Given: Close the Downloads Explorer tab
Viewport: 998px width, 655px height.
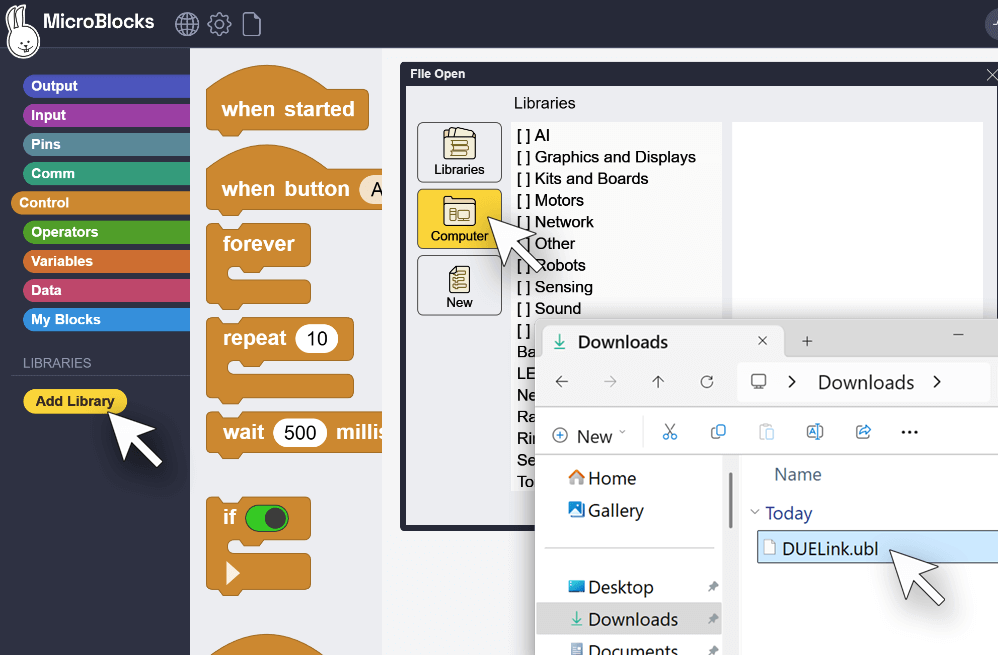Looking at the screenshot, I should [x=763, y=341].
